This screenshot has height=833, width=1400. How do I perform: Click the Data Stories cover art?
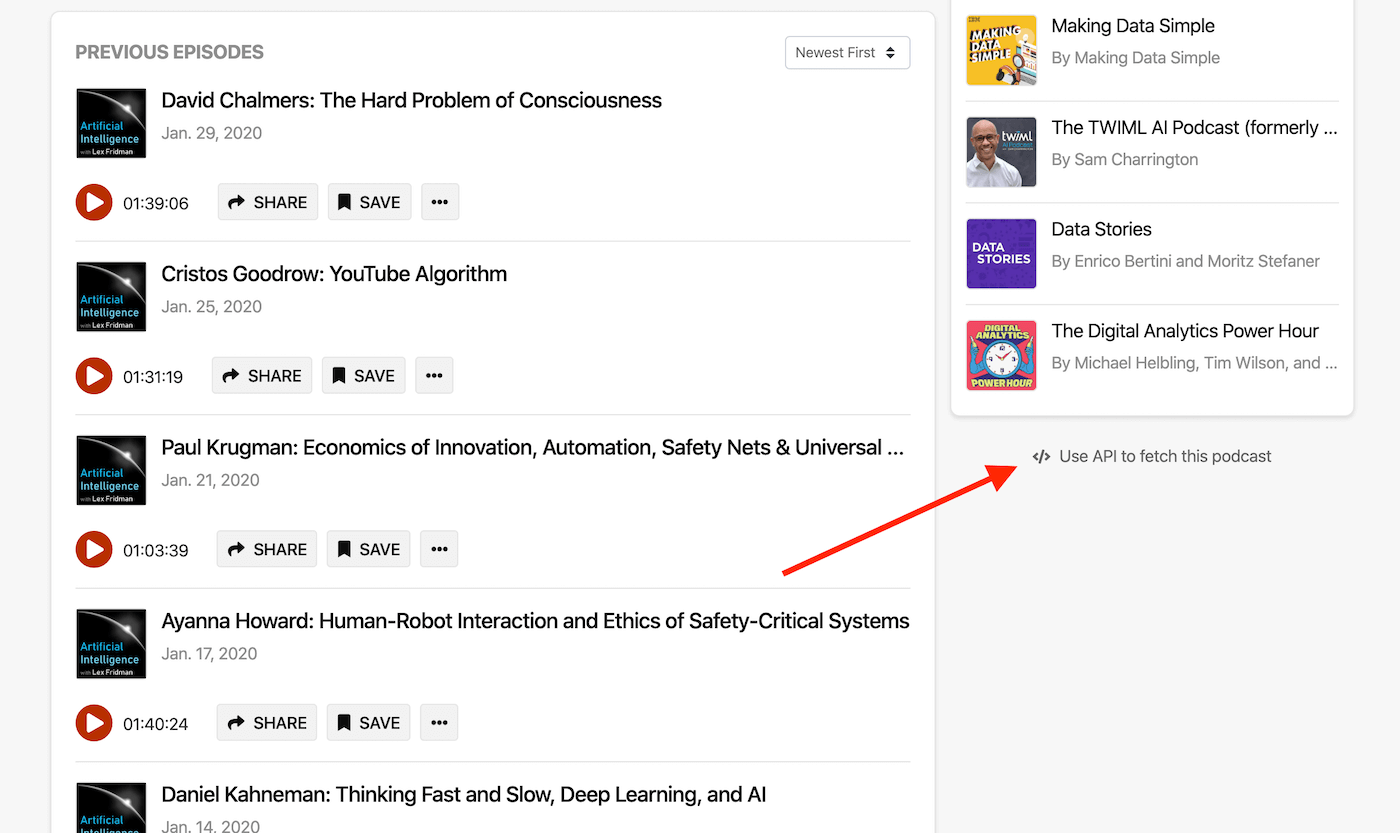click(1001, 254)
